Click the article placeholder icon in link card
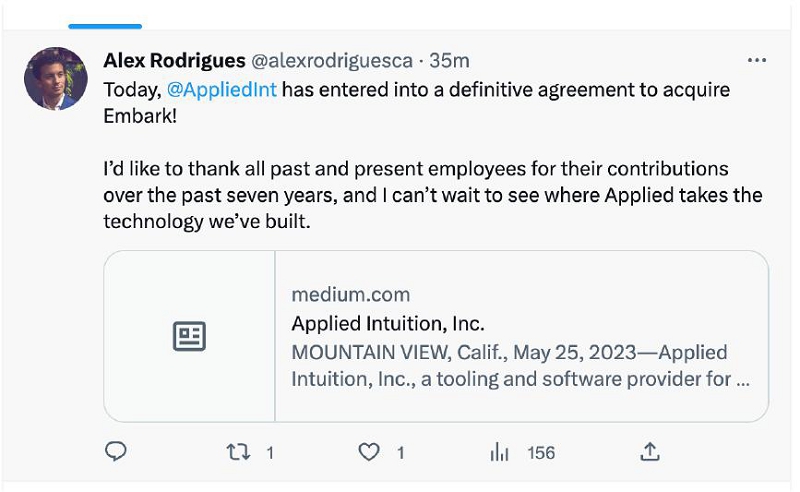This screenshot has width=800, height=492. point(189,336)
